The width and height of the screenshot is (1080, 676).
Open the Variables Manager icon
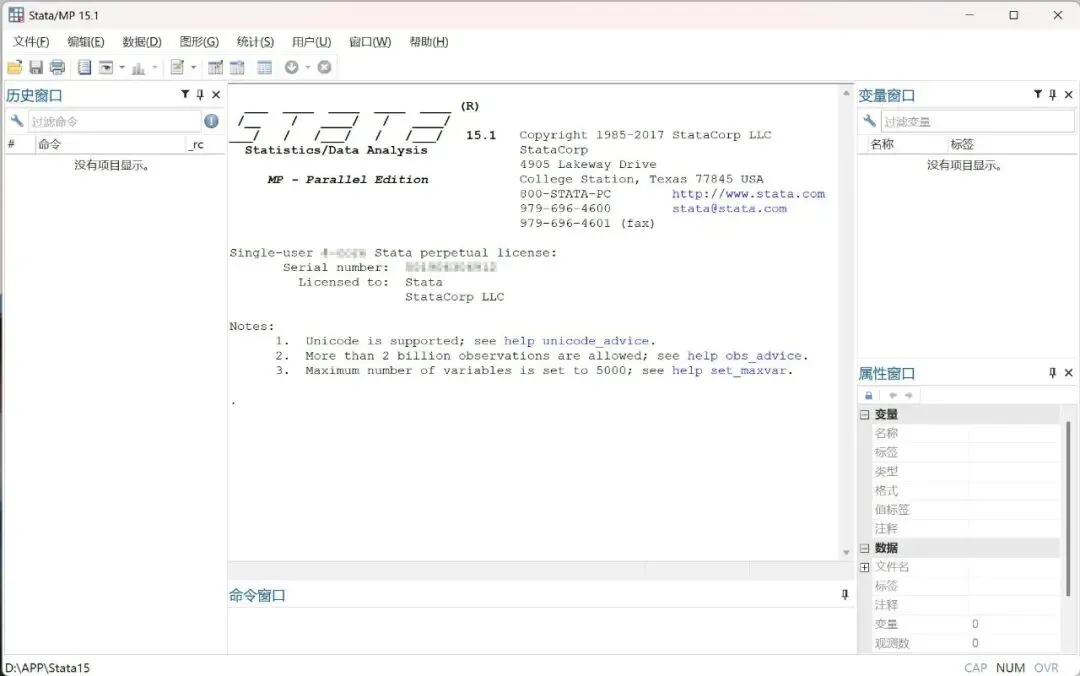264,67
